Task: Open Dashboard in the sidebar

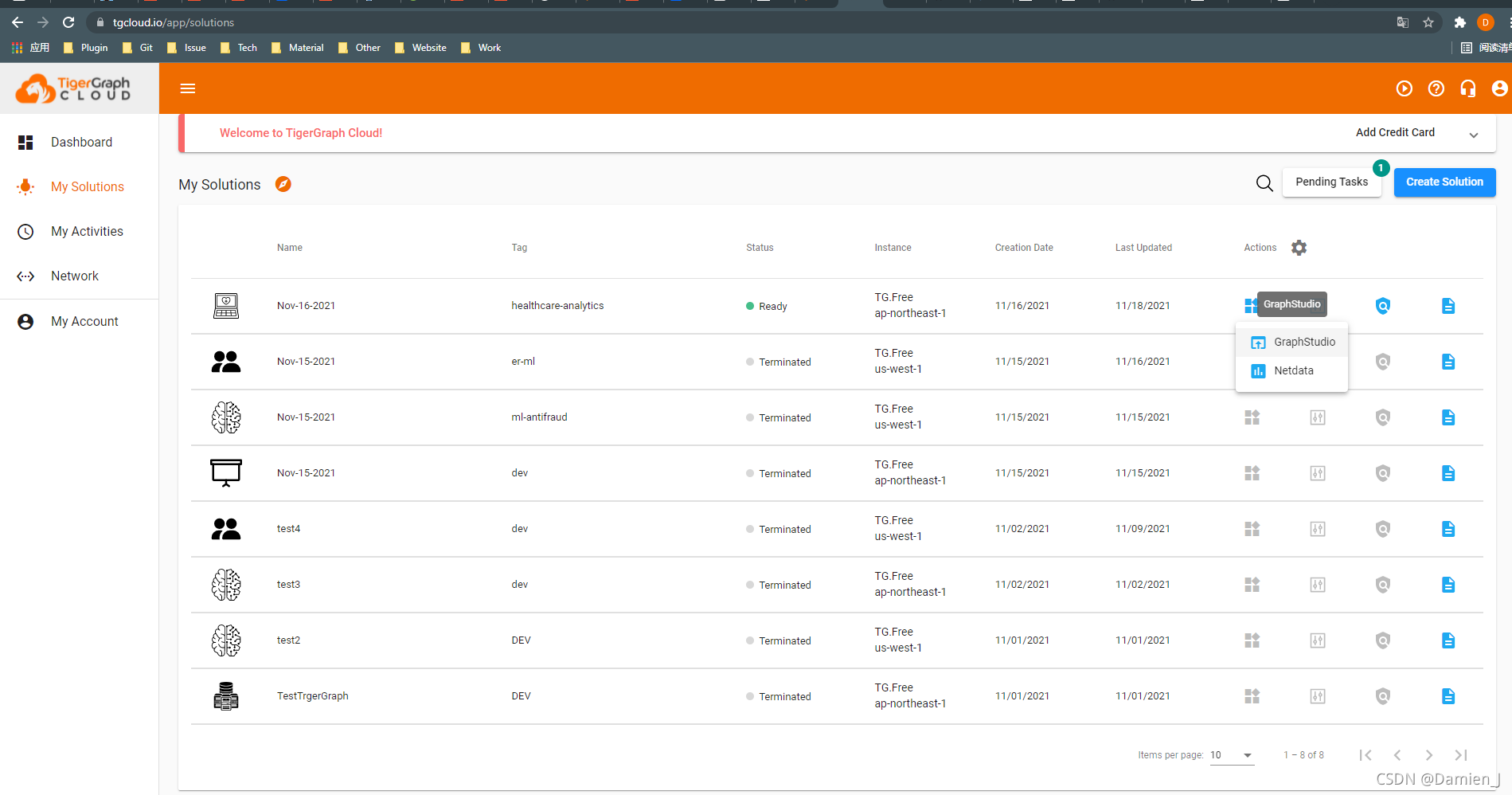Action: [80, 142]
